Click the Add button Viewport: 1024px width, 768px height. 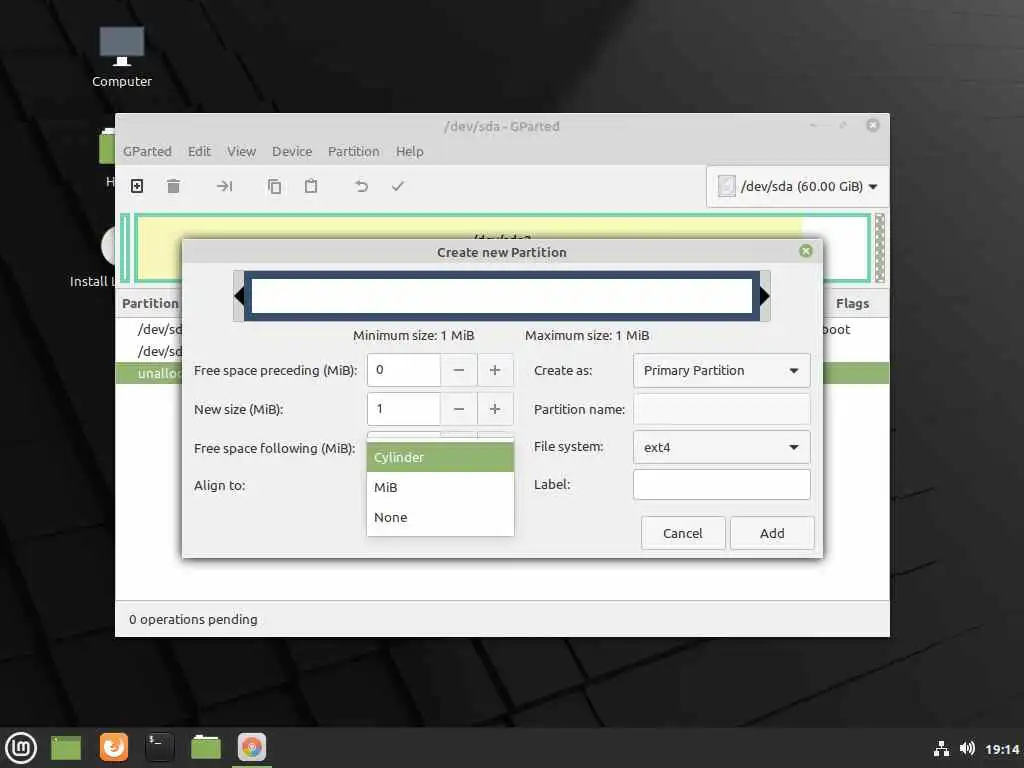coord(772,533)
